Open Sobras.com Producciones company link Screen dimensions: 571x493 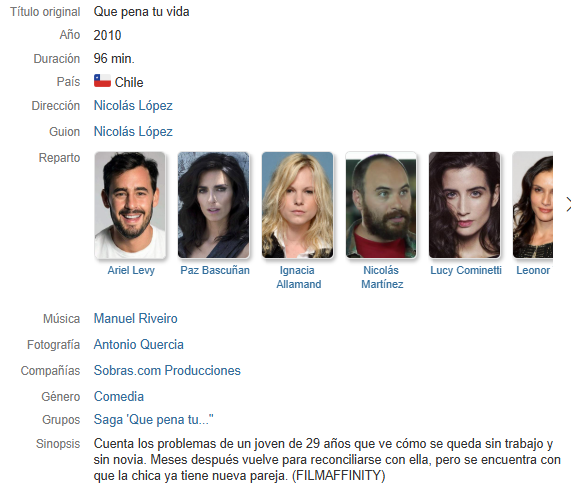pos(167,370)
